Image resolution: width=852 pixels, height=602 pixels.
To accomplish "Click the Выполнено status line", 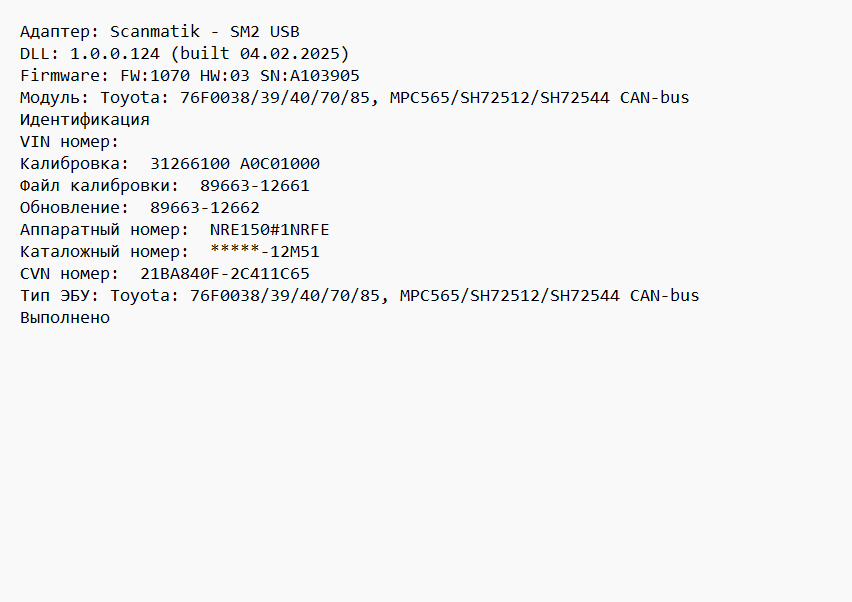I will coord(65,318).
